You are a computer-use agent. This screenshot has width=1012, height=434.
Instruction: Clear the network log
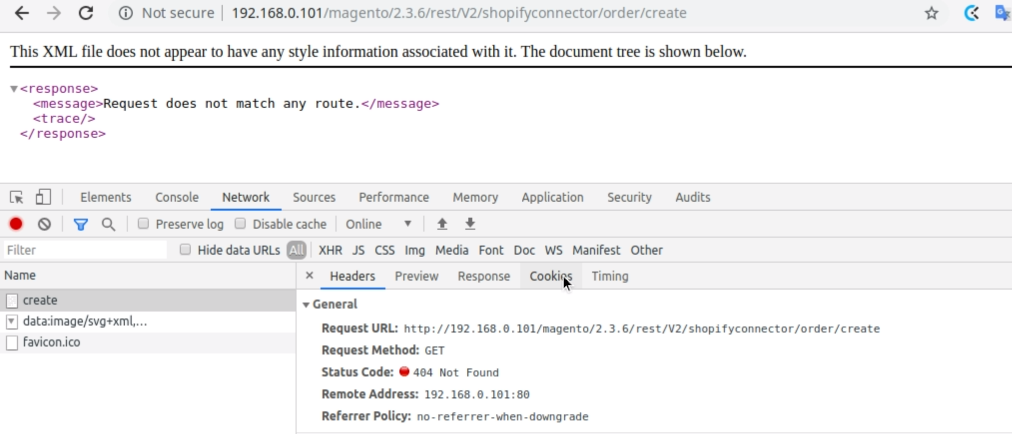pyautogui.click(x=44, y=224)
